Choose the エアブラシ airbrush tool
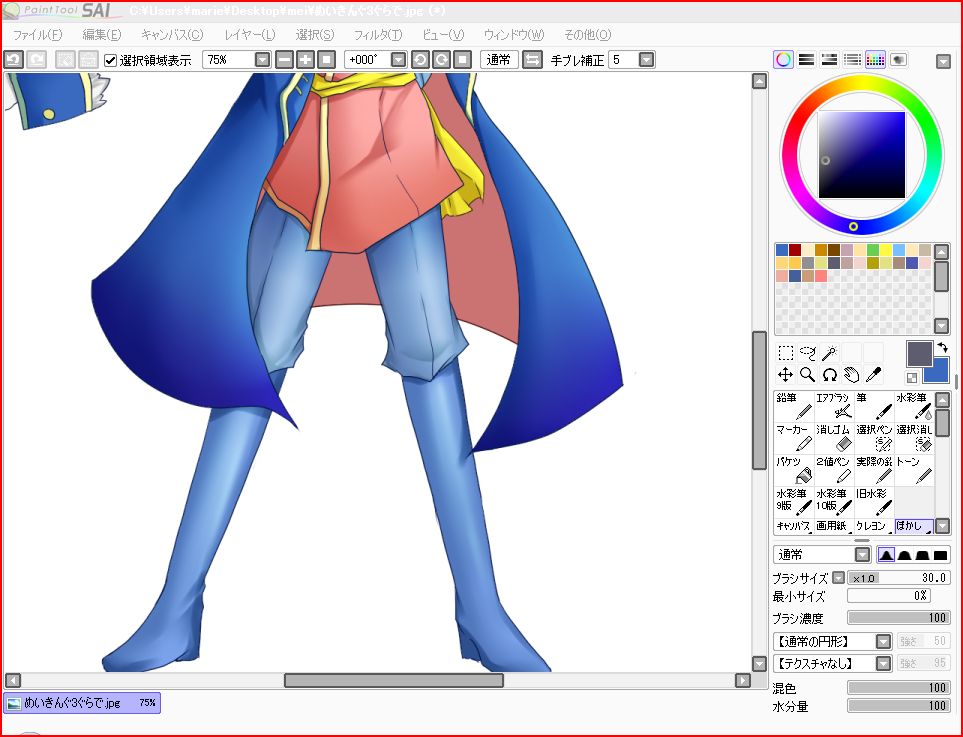963x737 pixels. click(833, 406)
